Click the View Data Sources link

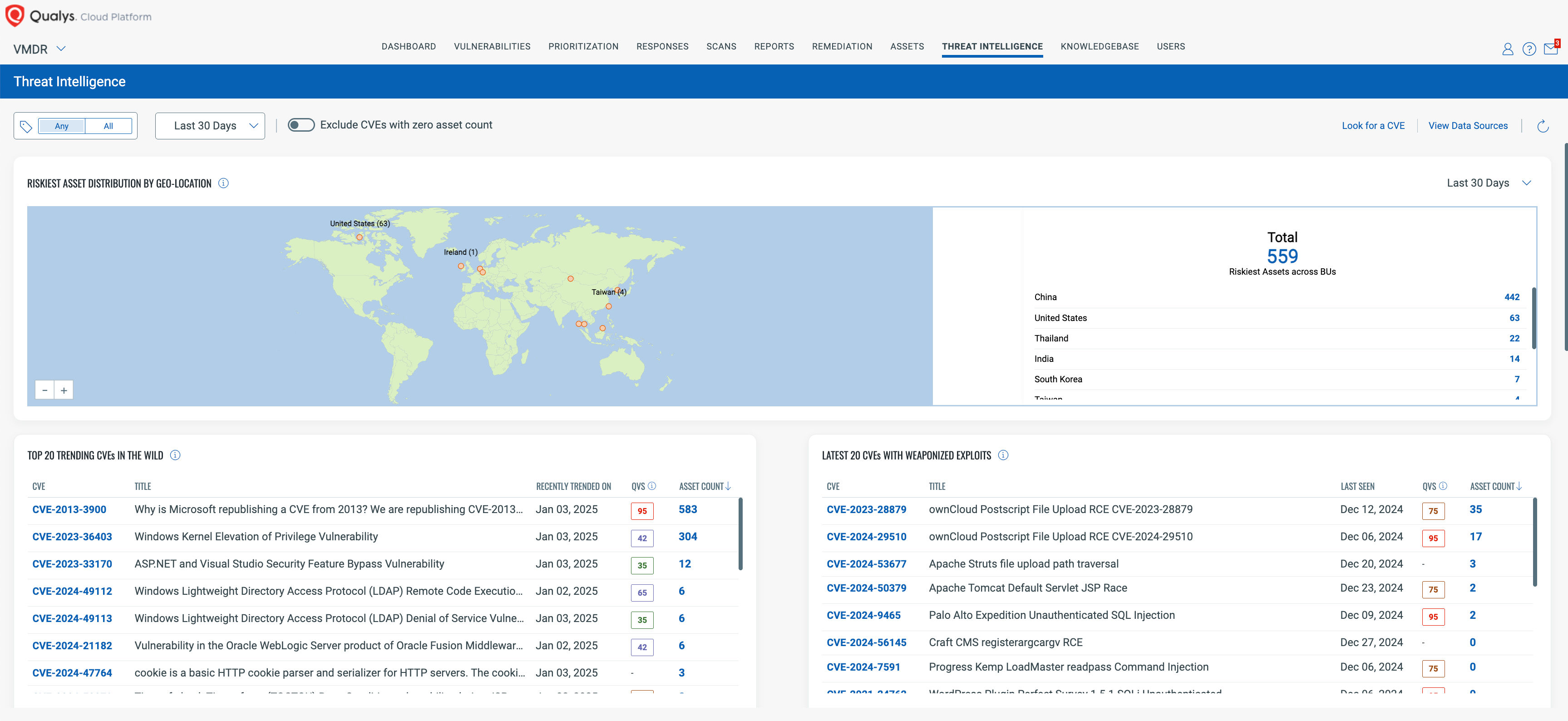(1468, 126)
